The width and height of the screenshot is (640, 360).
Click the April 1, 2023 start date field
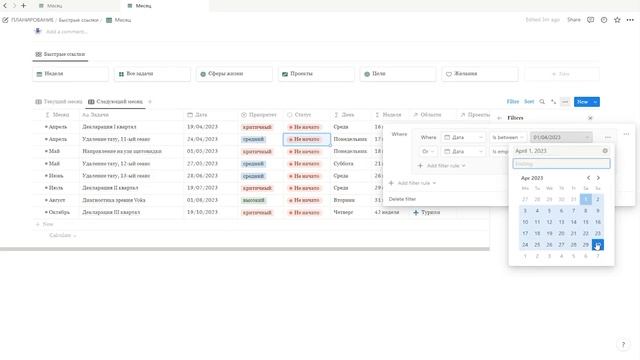(x=557, y=151)
